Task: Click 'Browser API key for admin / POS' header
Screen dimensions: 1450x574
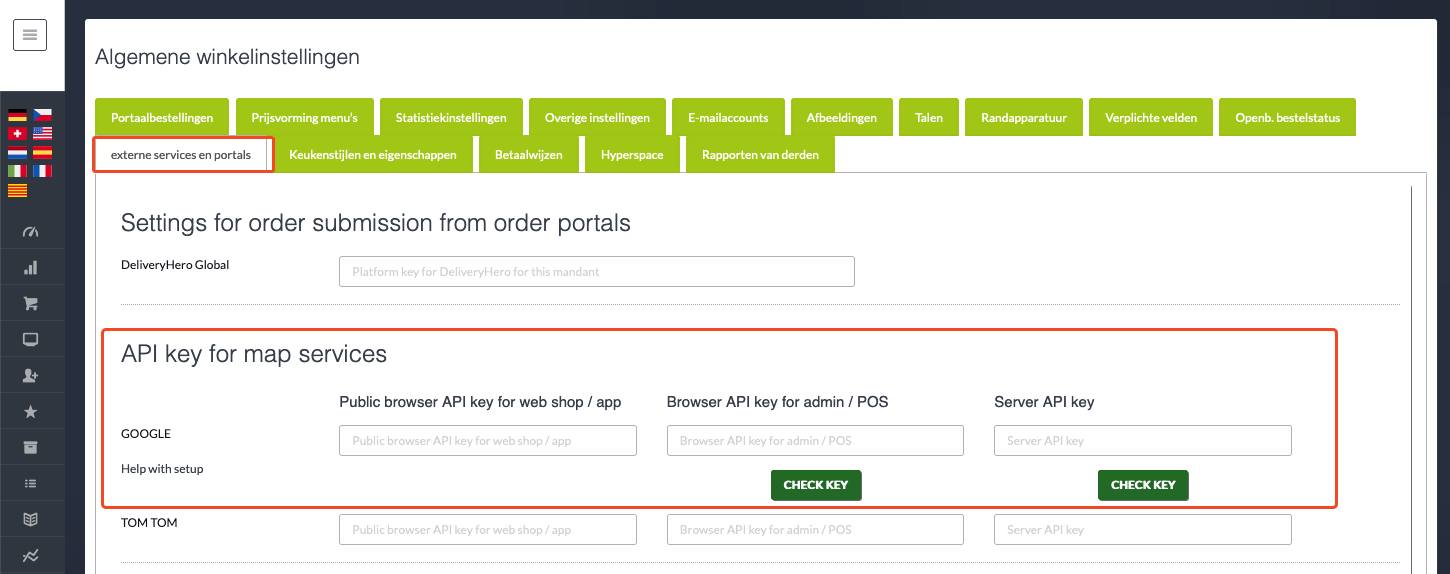Action: point(778,402)
